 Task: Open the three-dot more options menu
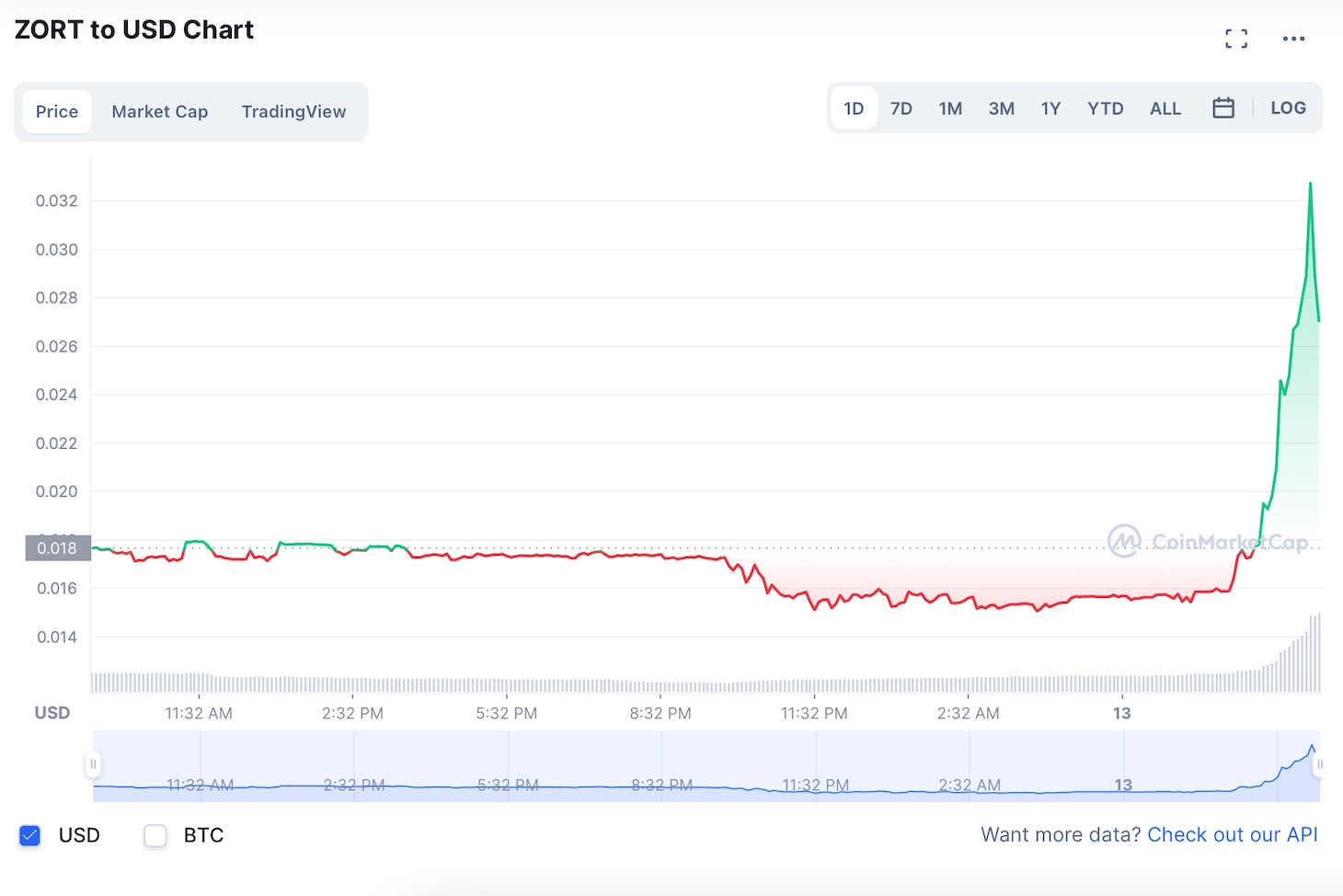(1293, 39)
